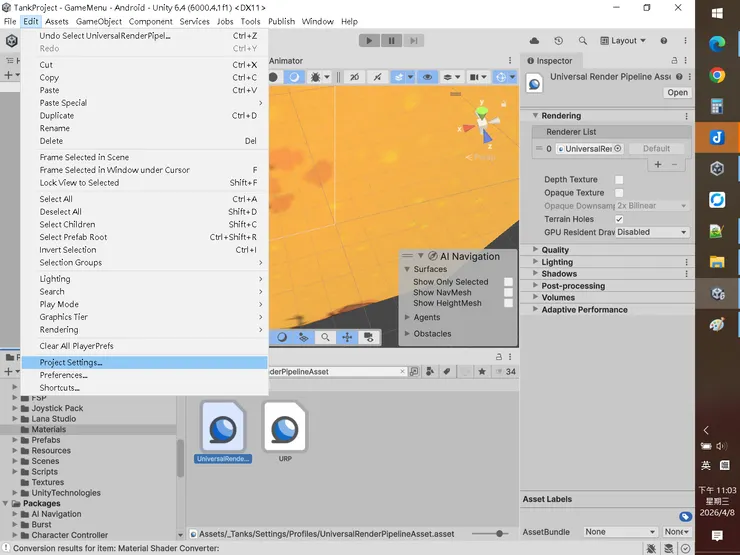Click the Pause button in the toolbar

tap(391, 41)
